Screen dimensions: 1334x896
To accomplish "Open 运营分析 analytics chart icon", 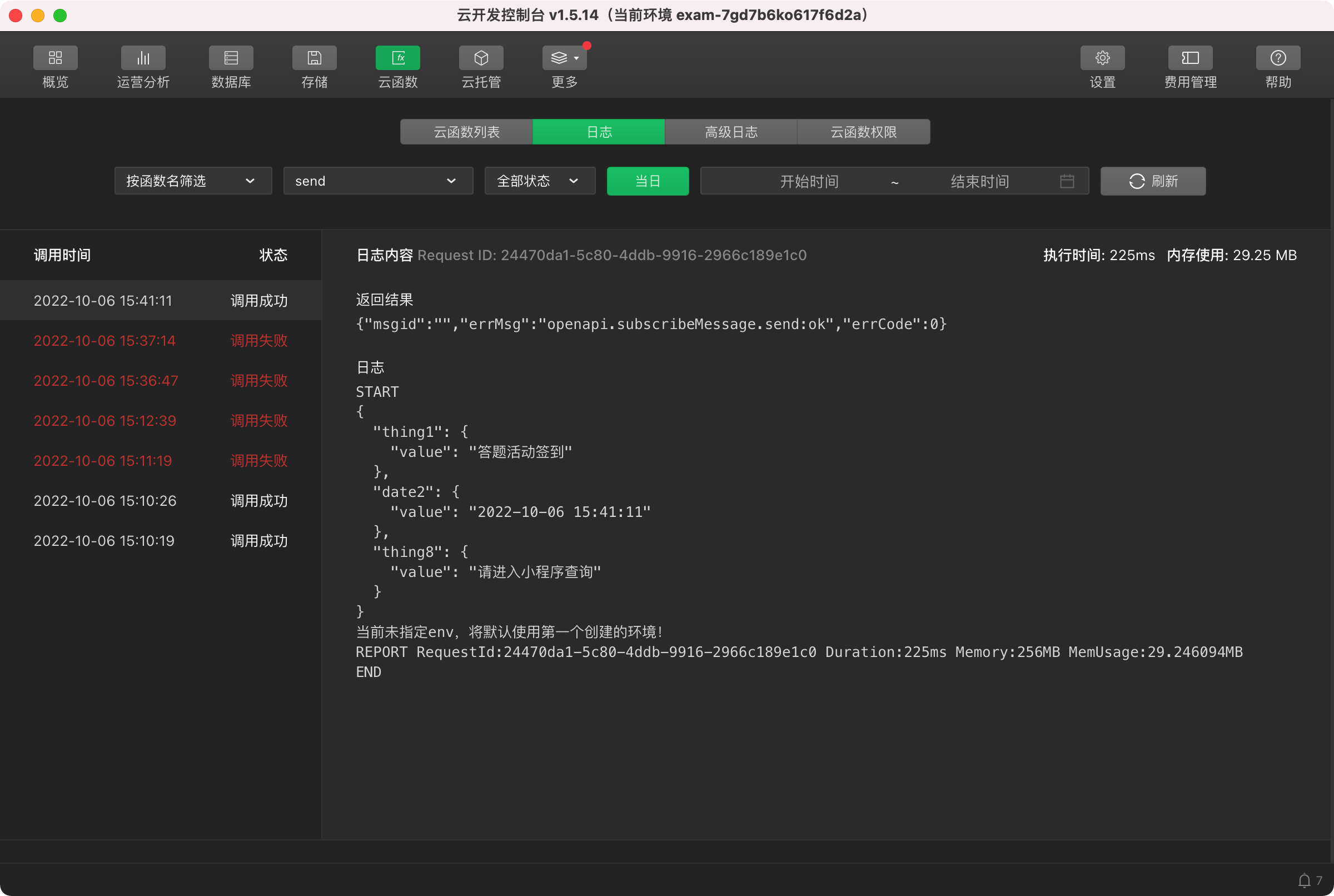I will 143,58.
